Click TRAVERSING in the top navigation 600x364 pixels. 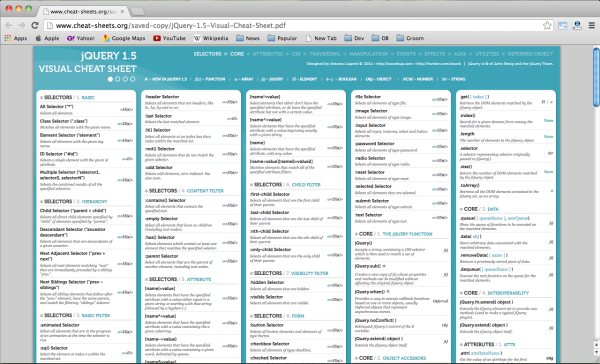[x=324, y=54]
